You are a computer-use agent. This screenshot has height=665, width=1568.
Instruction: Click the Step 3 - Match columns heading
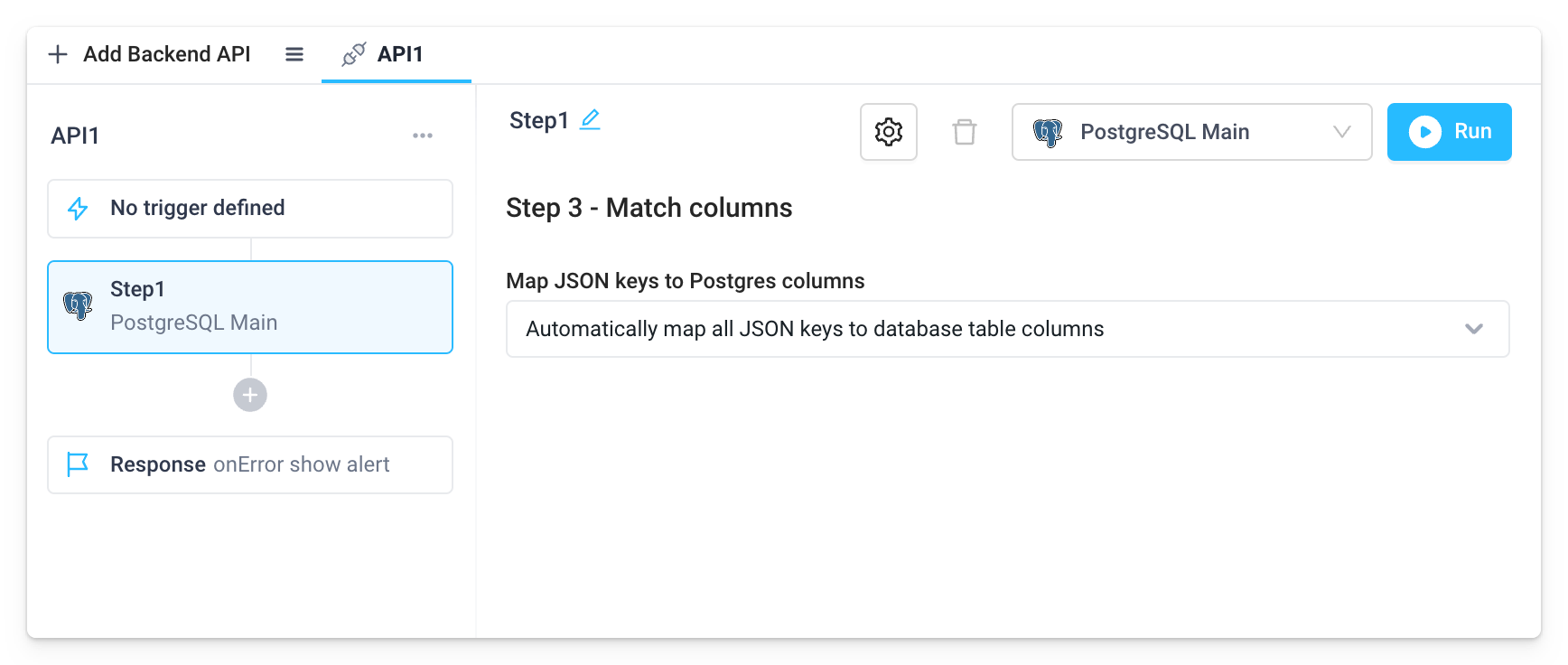coord(649,208)
